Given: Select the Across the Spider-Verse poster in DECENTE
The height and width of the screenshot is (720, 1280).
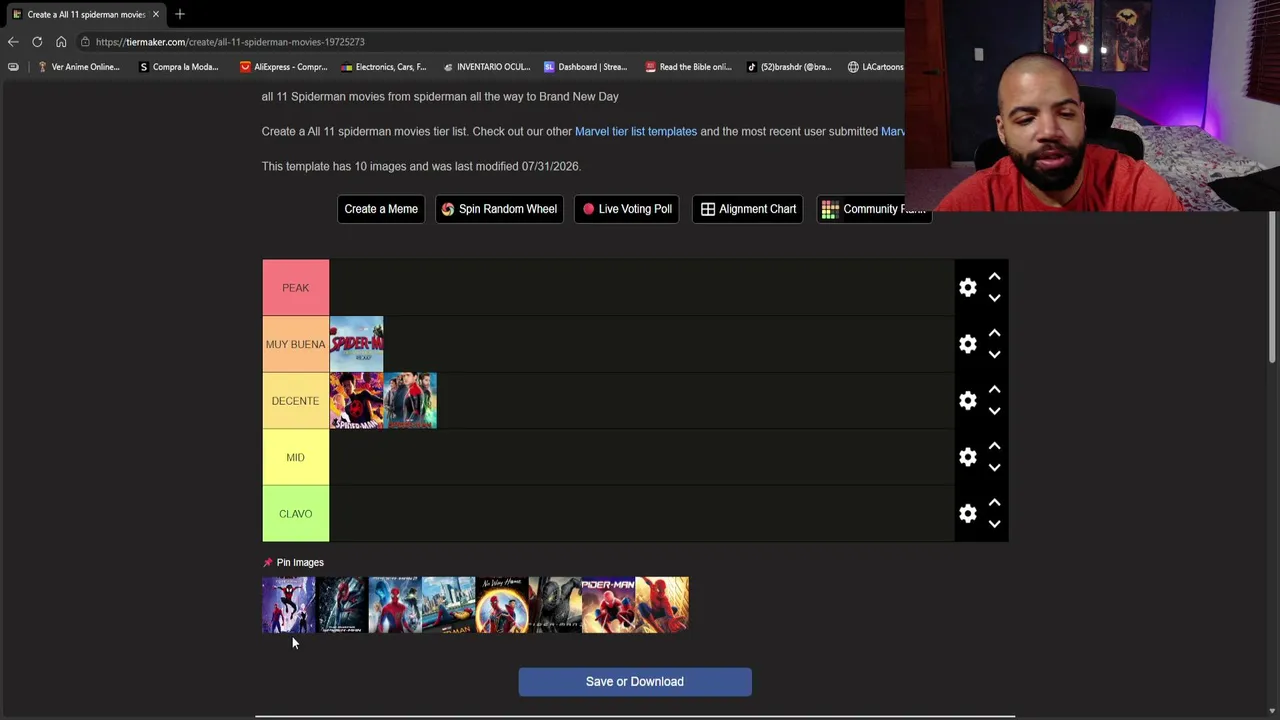Looking at the screenshot, I should 356,401.
